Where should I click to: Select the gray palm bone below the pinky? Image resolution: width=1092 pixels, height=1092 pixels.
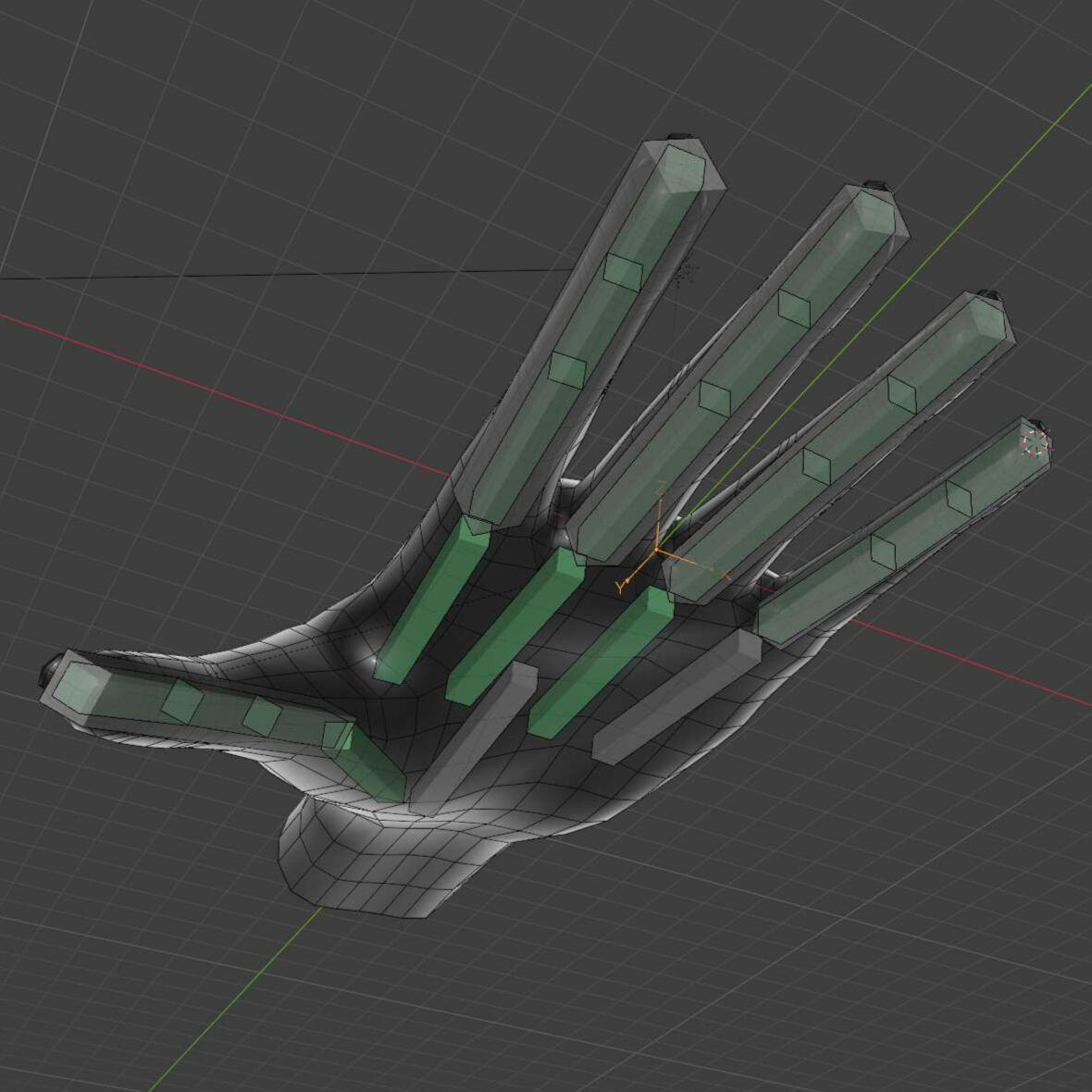click(x=676, y=697)
